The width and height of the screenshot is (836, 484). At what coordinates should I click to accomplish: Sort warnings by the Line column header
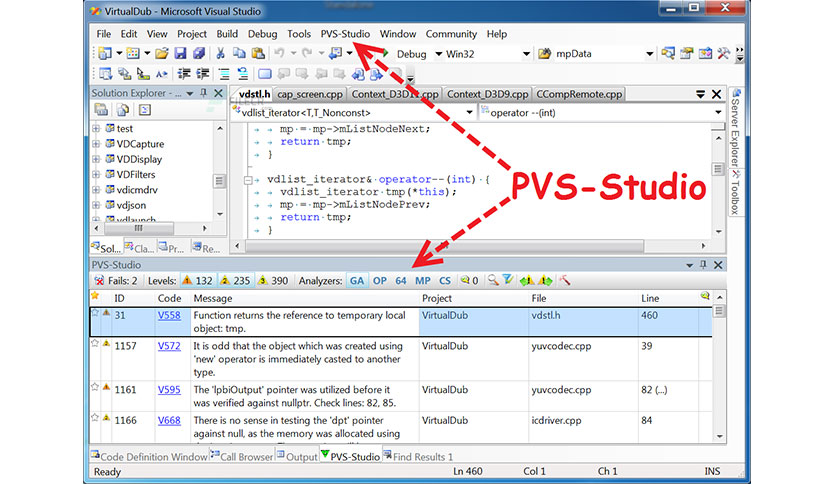tap(669, 298)
